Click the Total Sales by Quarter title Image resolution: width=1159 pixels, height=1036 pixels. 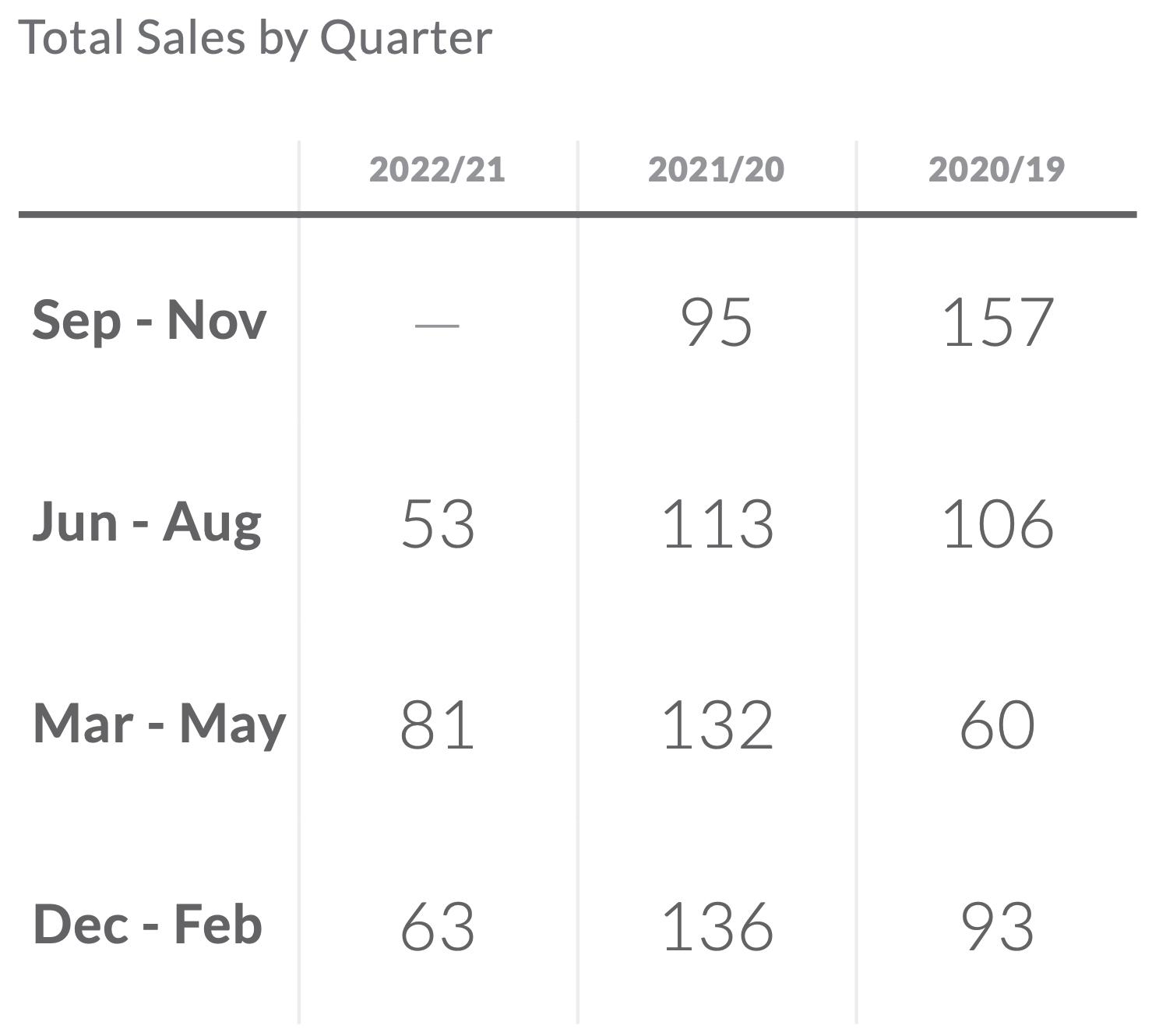[x=255, y=37]
